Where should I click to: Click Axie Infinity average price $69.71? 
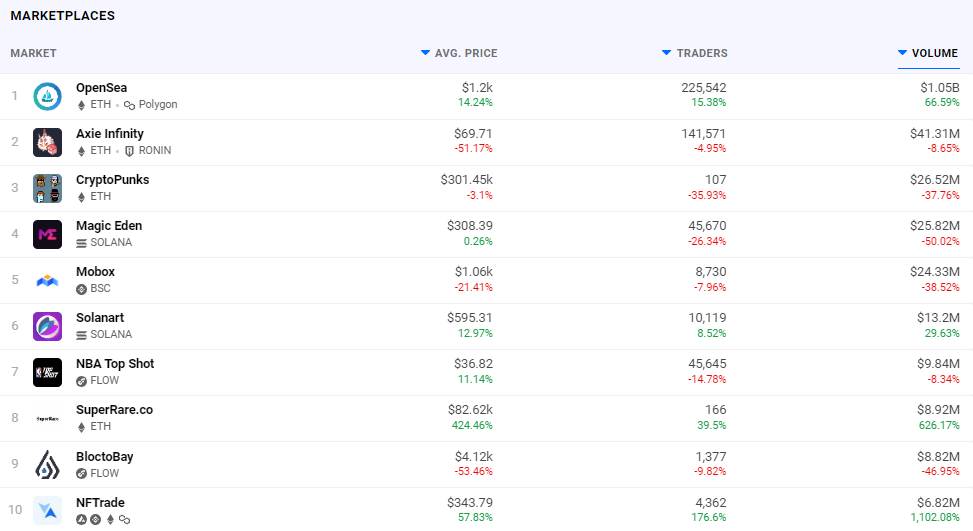pyautogui.click(x=473, y=133)
